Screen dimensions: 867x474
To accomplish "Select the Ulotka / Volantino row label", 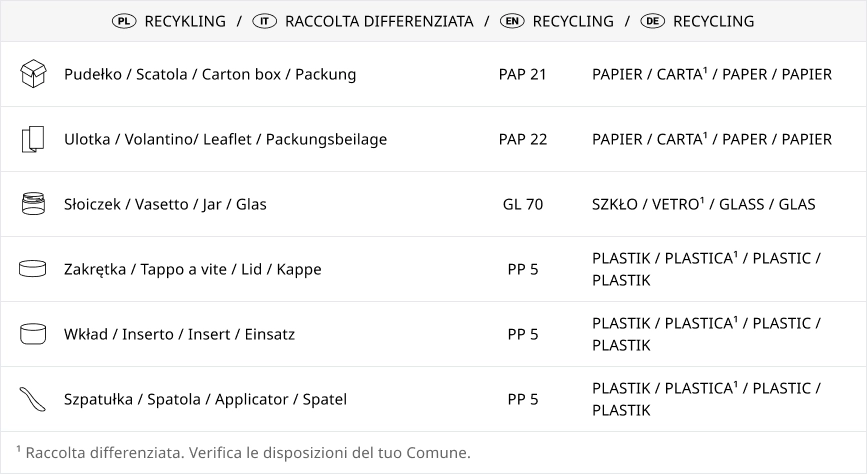I will [x=226, y=139].
